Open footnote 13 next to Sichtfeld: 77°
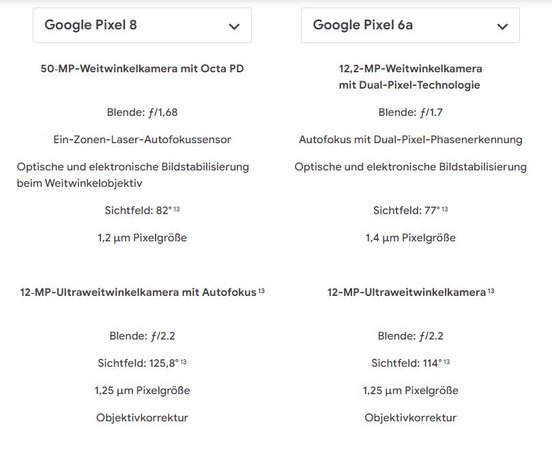Screen dimensions: 552x450 [445, 209]
